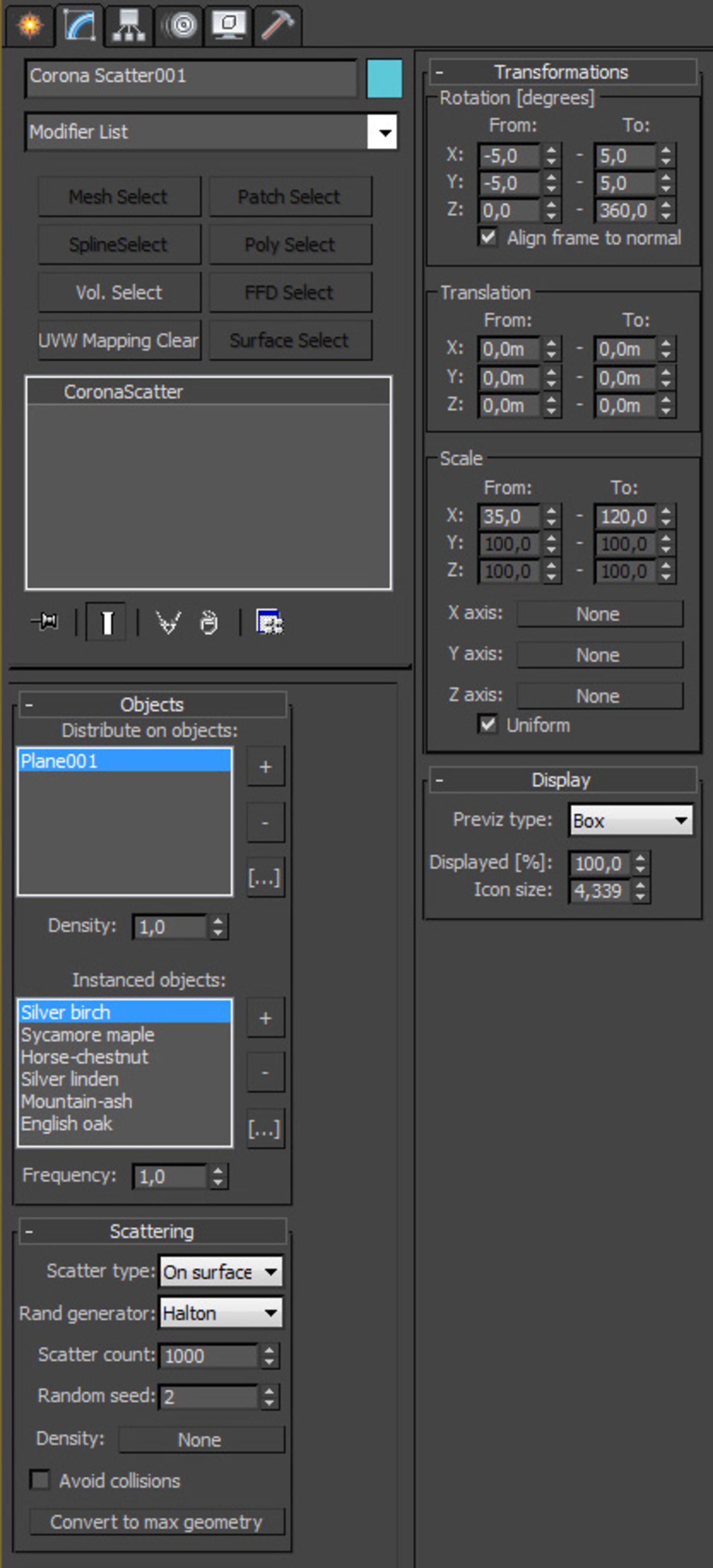This screenshot has width=713, height=1568.
Task: Open the Motion panel tab
Action: 178,26
